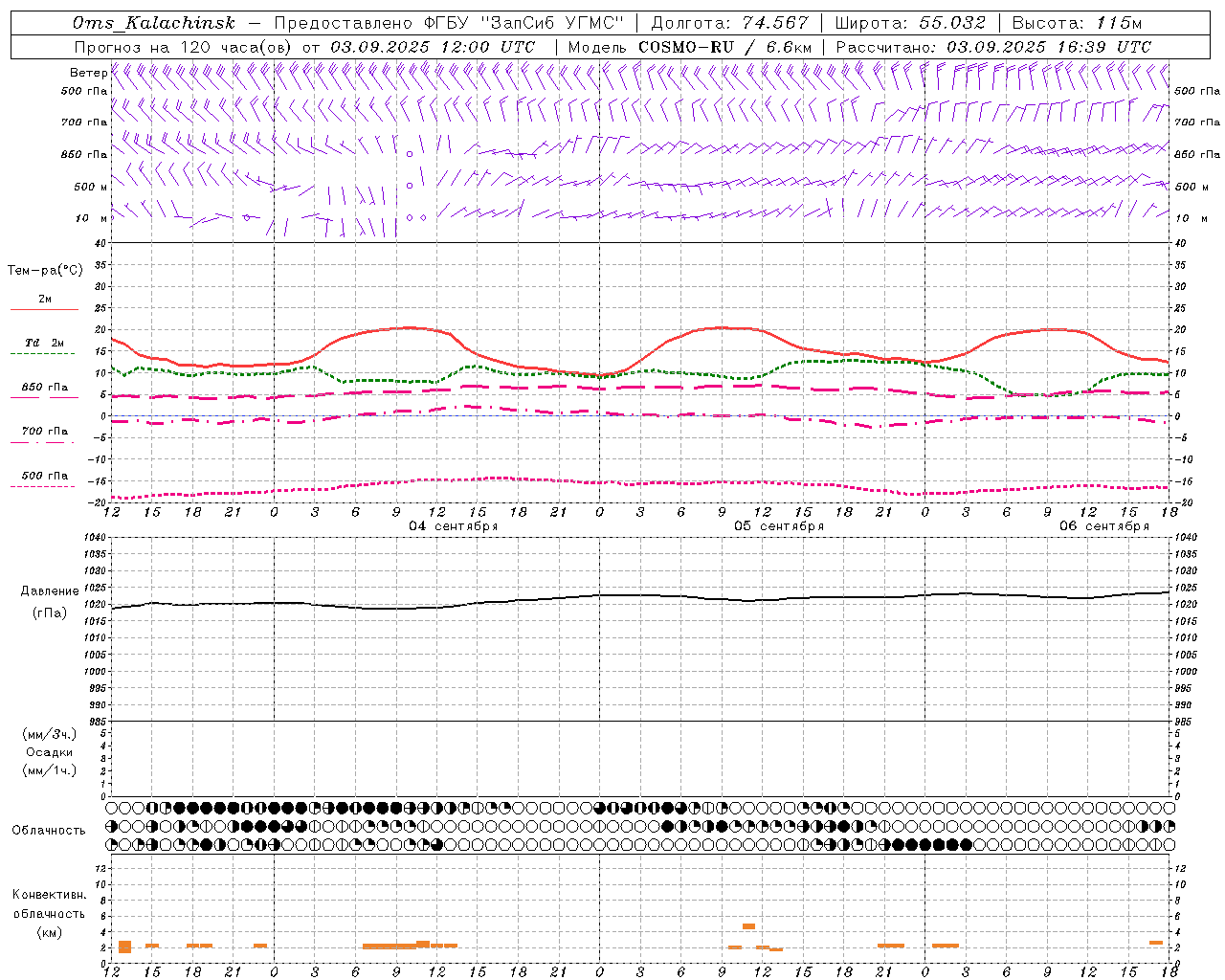The width and height of the screenshot is (1225, 980).
Task: Click the 'Конвективн.' convective label
Action: pyautogui.click(x=50, y=895)
